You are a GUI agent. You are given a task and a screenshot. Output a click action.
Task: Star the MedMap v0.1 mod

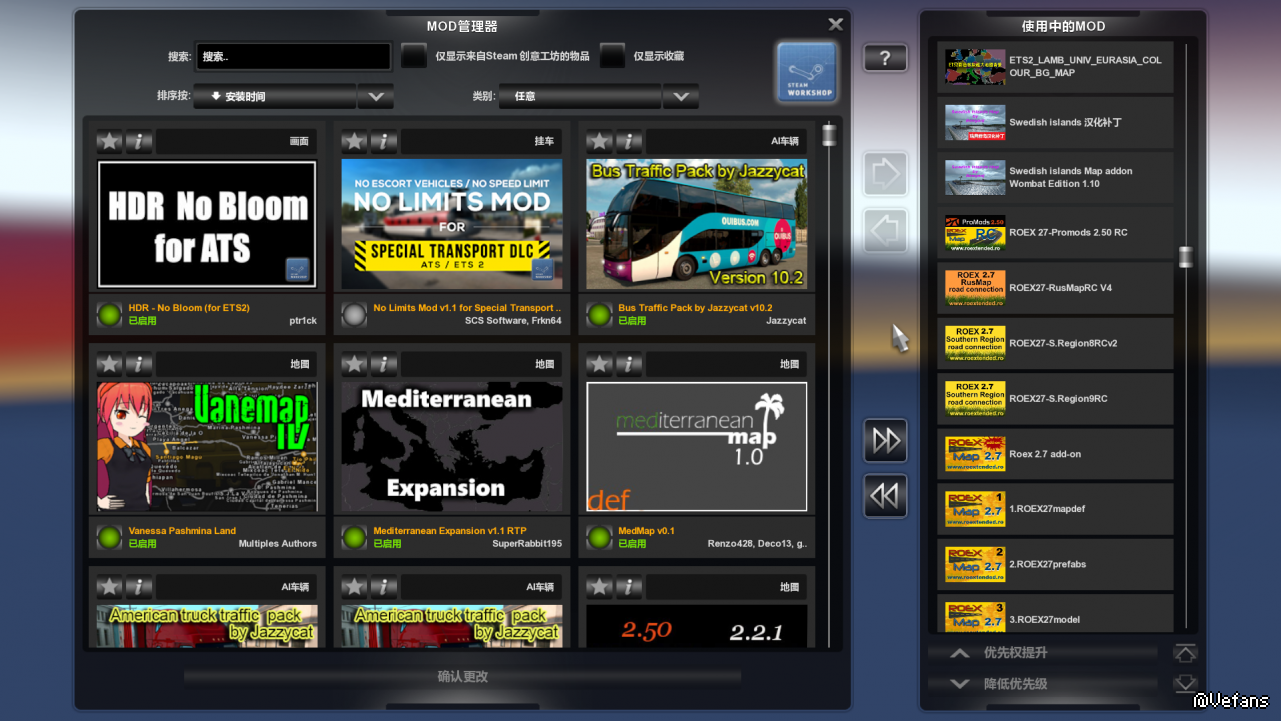point(600,364)
